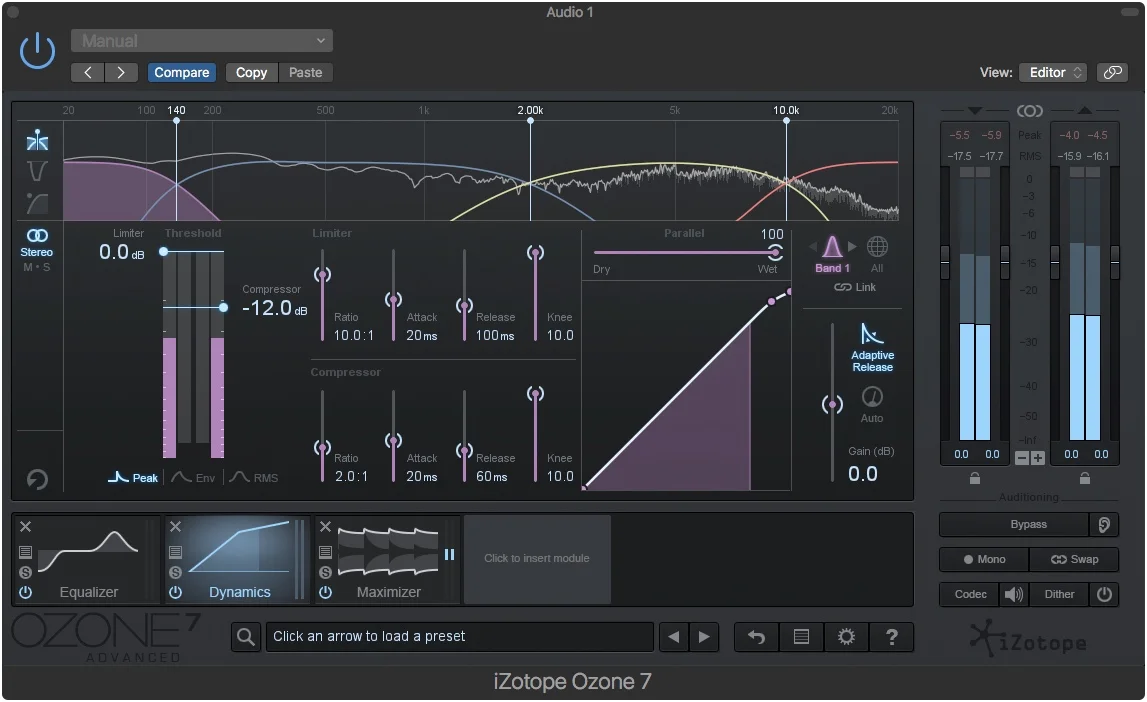Open the Editor view selector
This screenshot has height=702, width=1147.
pos(1051,72)
